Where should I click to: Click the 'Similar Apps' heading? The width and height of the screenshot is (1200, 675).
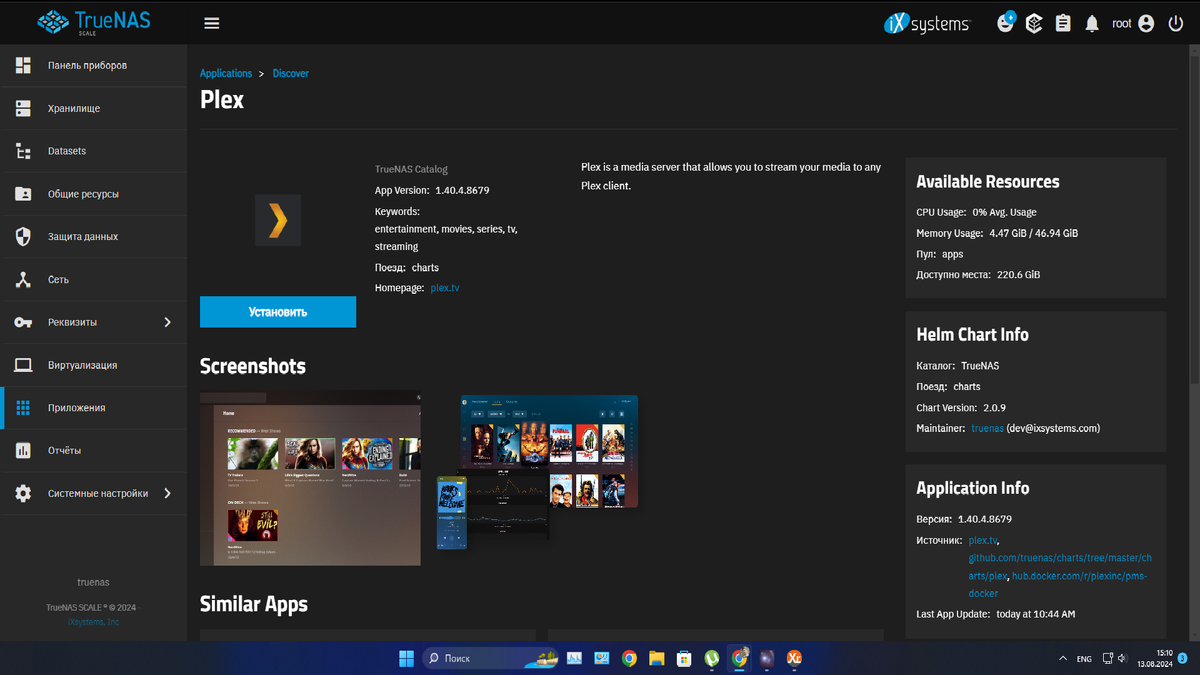click(254, 604)
